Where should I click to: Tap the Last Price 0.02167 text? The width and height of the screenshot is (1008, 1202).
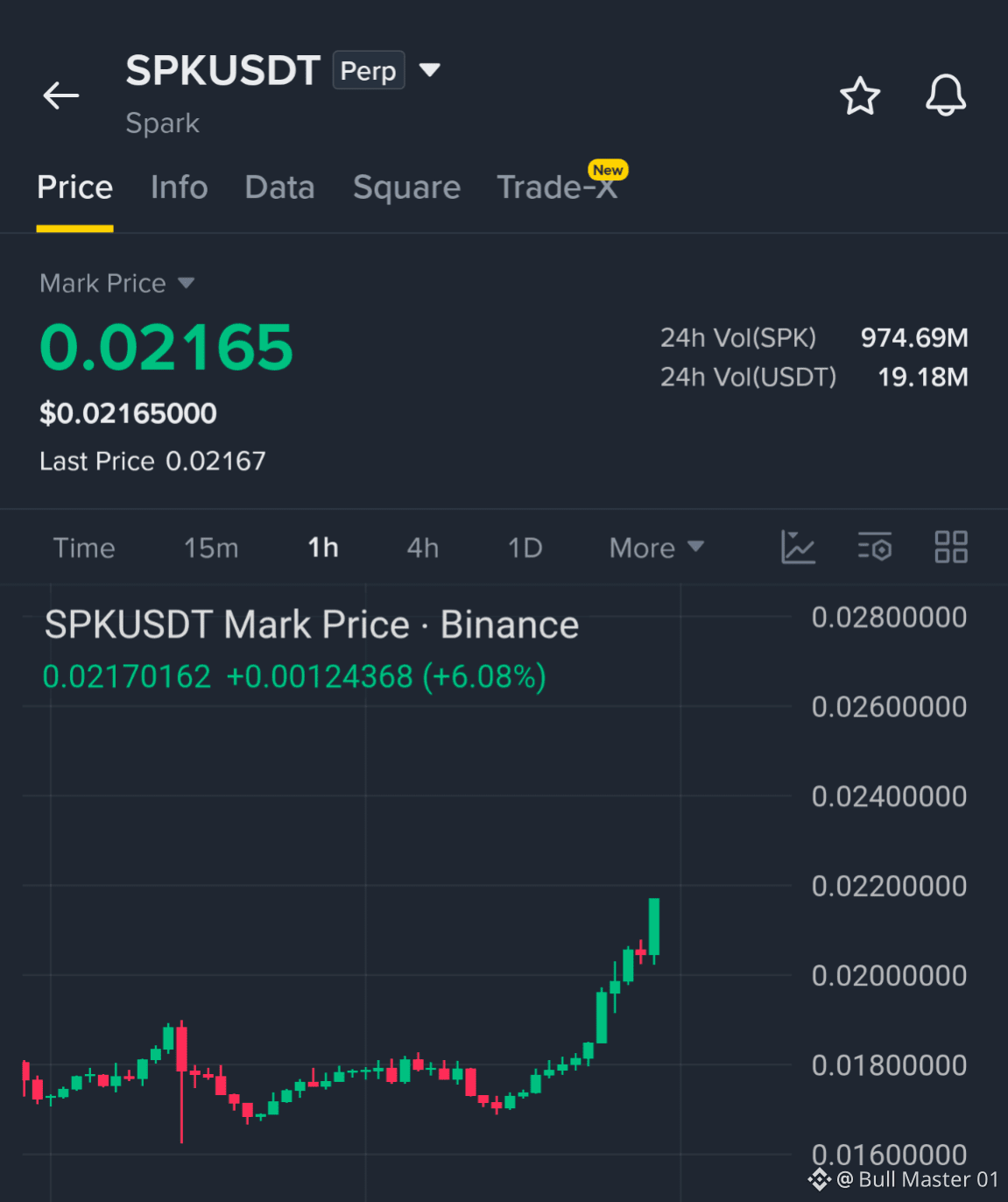tap(152, 461)
